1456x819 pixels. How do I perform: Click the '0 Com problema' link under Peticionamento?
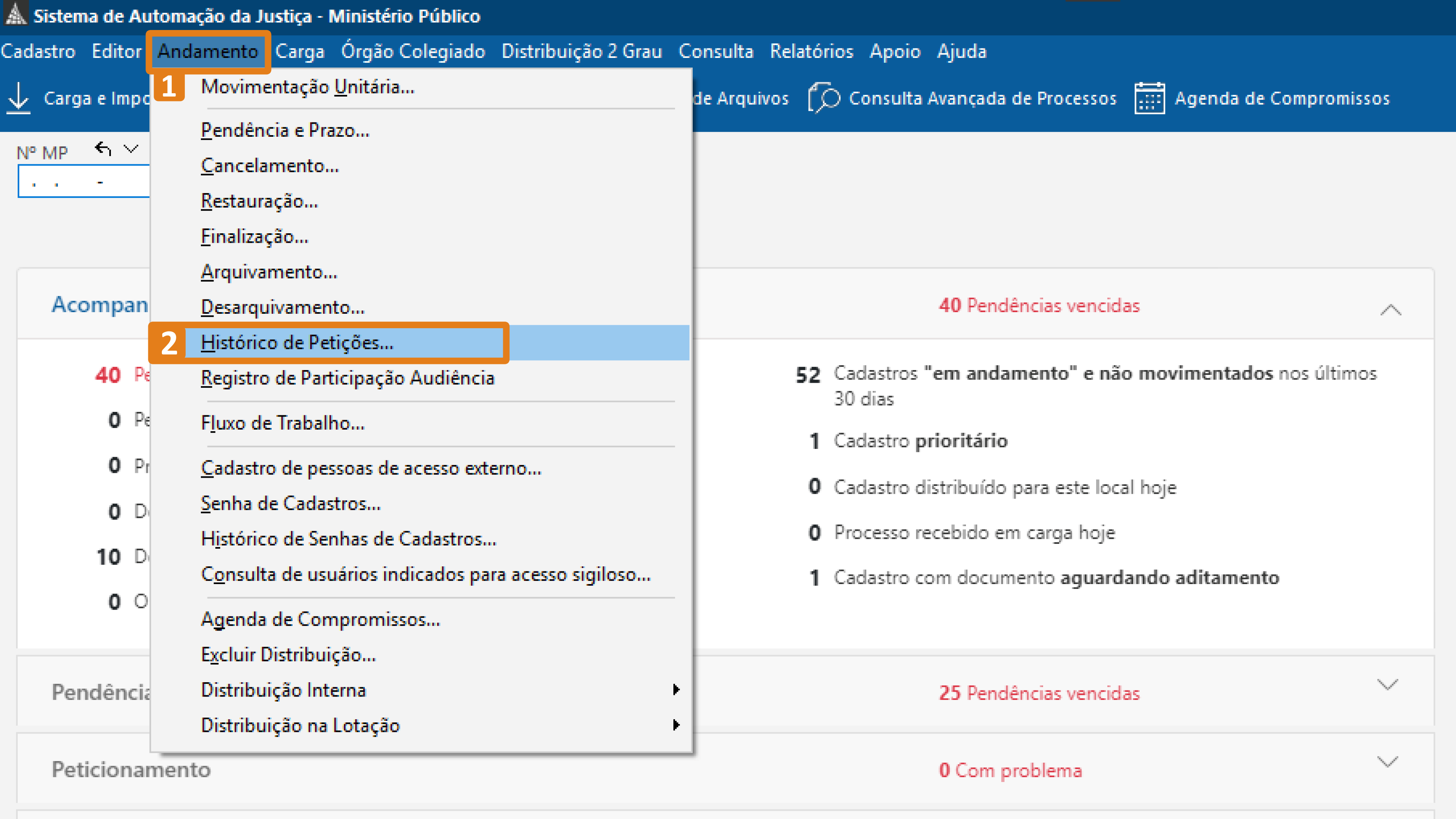(1011, 770)
